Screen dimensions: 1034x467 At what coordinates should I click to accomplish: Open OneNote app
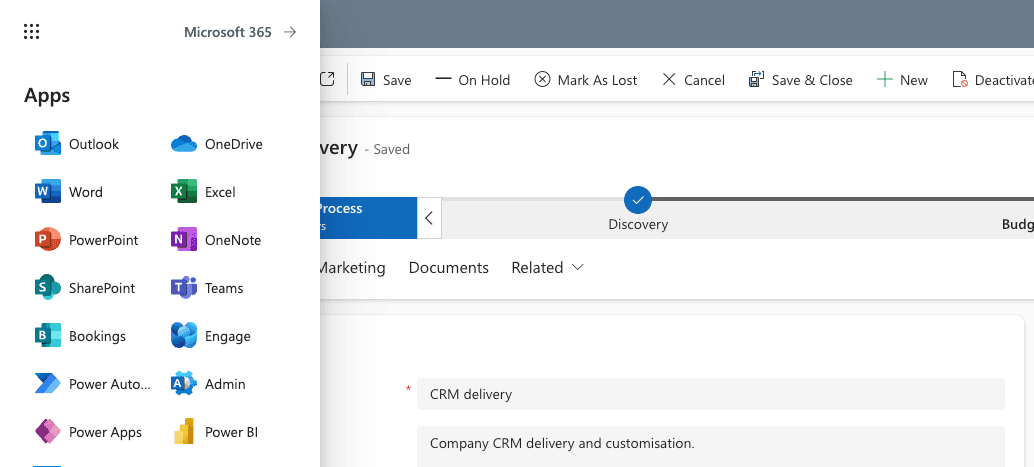pyautogui.click(x=216, y=240)
